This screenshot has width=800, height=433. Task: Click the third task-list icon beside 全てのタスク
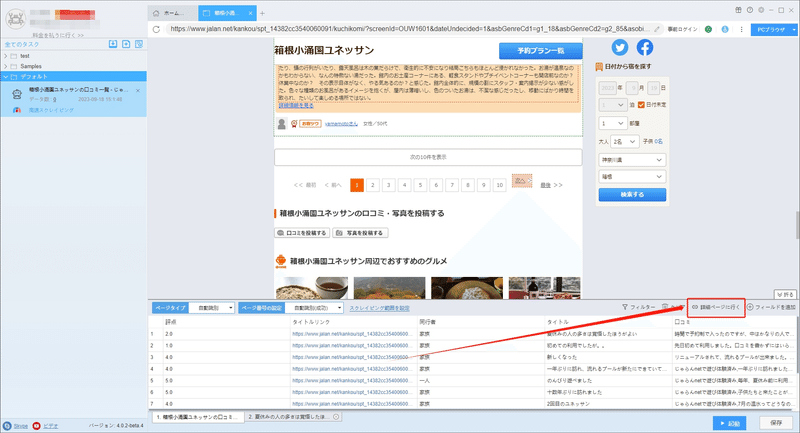tap(139, 44)
